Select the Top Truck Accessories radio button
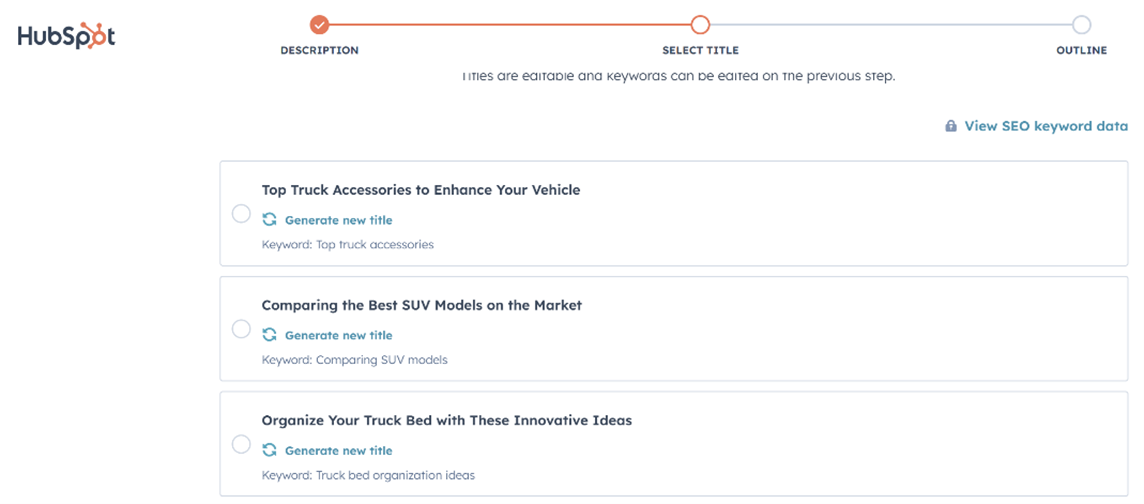This screenshot has width=1144, height=504. tap(241, 214)
